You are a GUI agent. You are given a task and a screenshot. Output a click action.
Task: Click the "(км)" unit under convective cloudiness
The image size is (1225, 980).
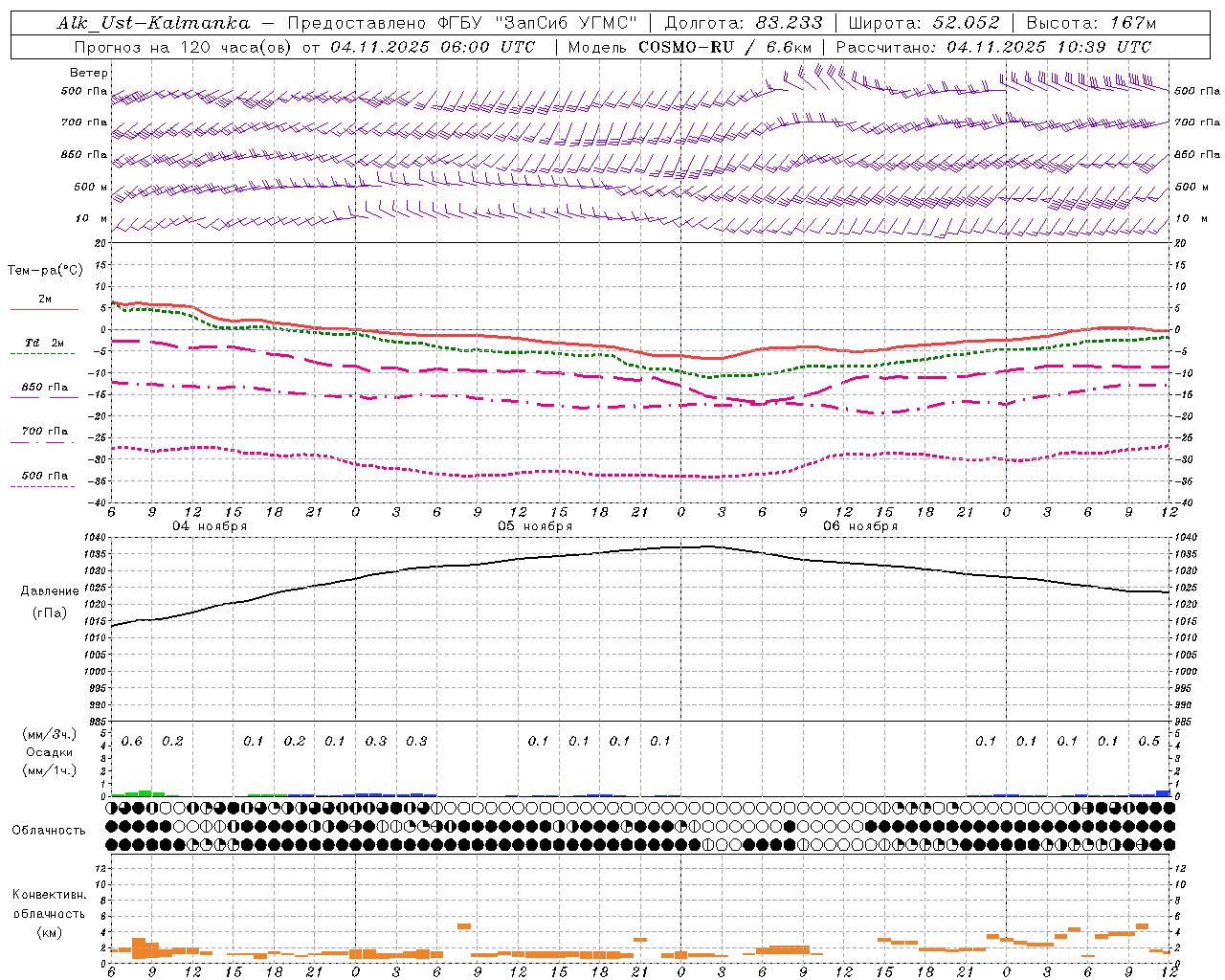coord(49,932)
